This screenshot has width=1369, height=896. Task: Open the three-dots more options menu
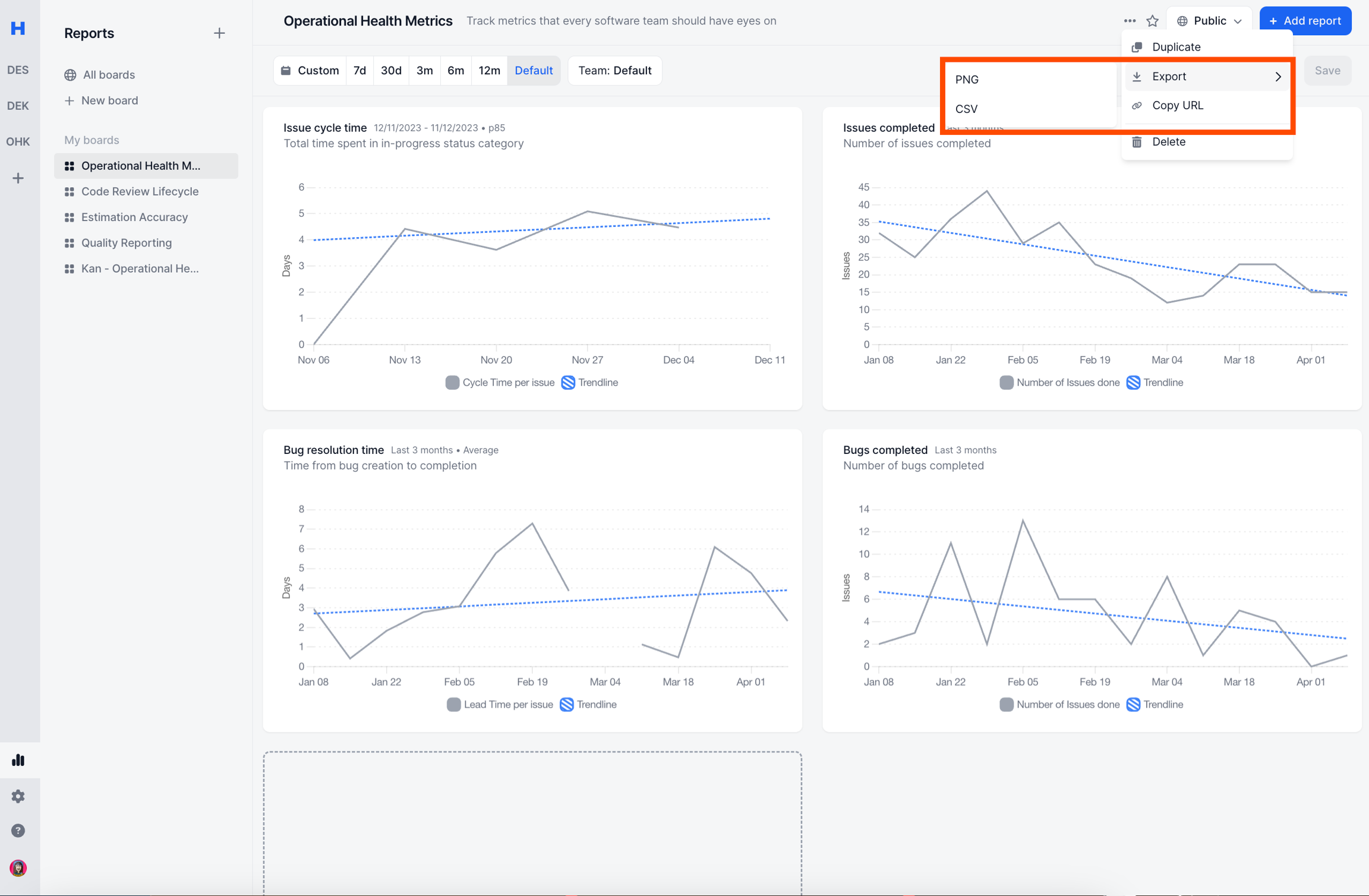click(x=1129, y=21)
